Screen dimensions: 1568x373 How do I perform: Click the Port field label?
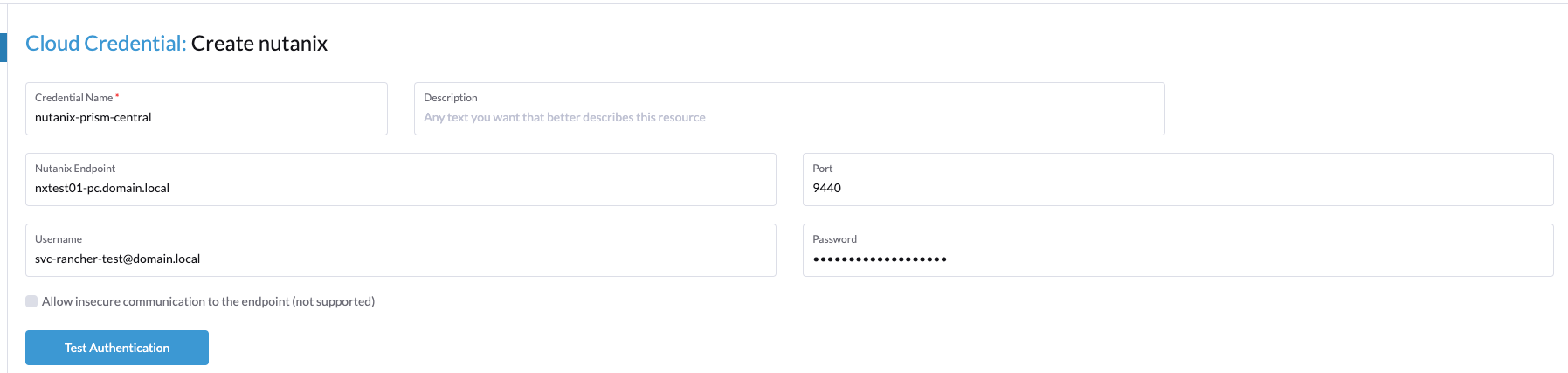[823, 169]
